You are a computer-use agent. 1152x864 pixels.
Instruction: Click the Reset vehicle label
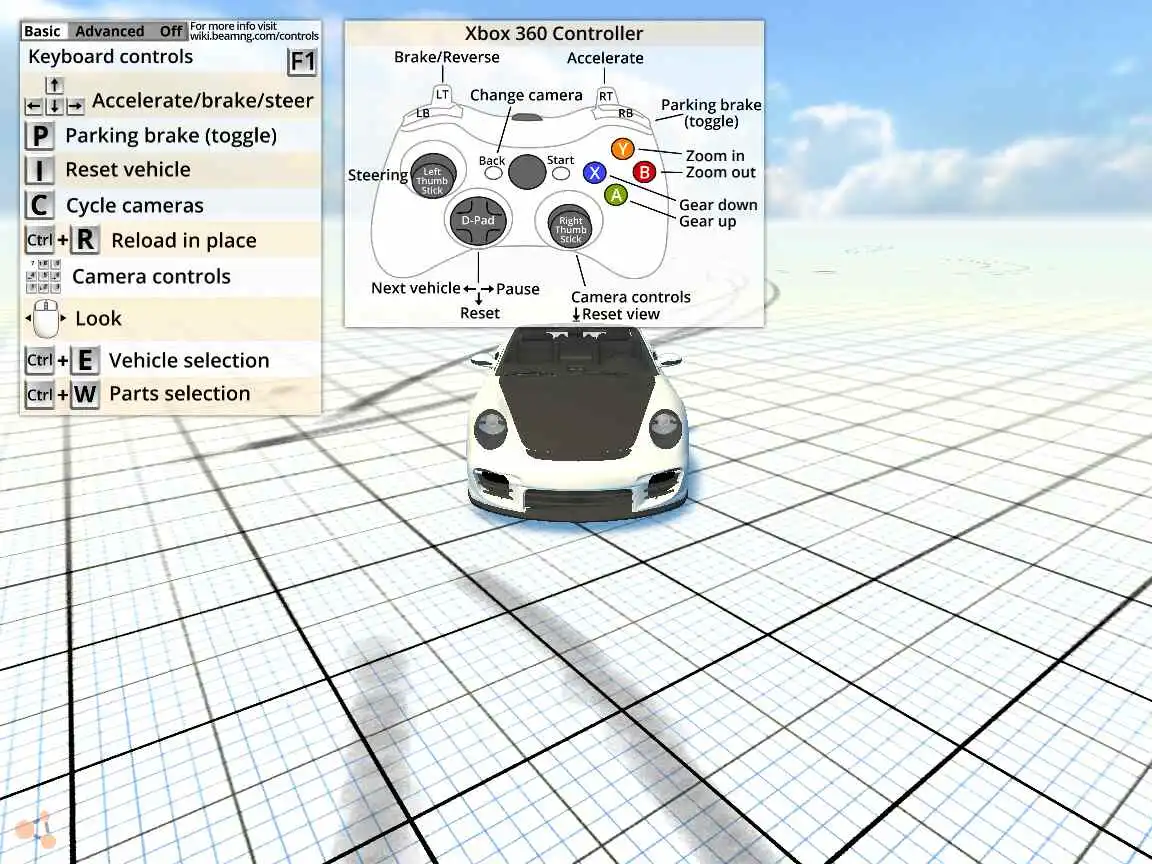point(128,170)
